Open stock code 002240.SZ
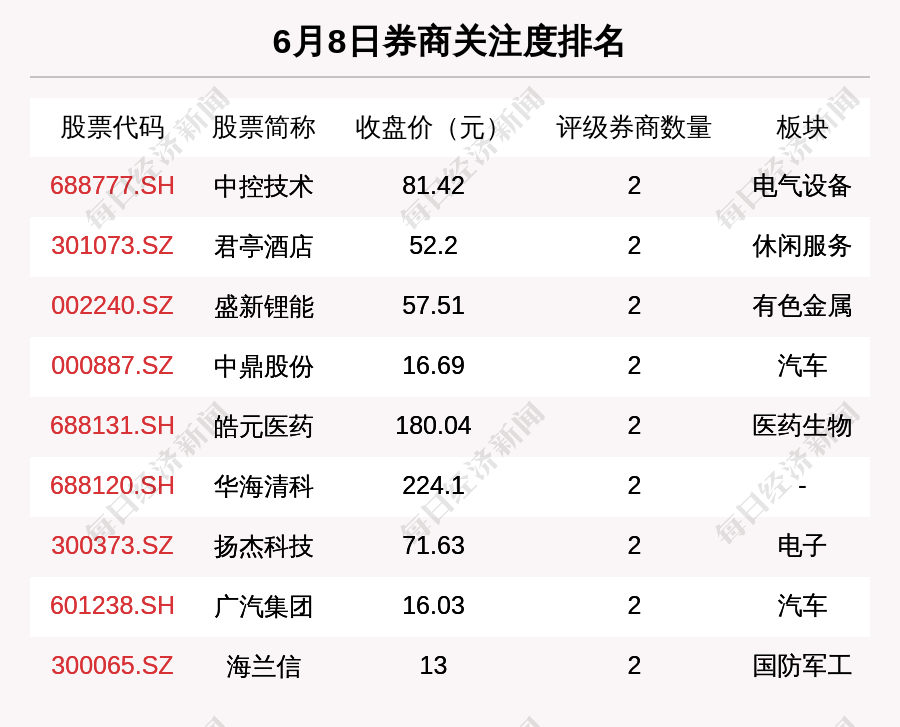 click(x=112, y=306)
